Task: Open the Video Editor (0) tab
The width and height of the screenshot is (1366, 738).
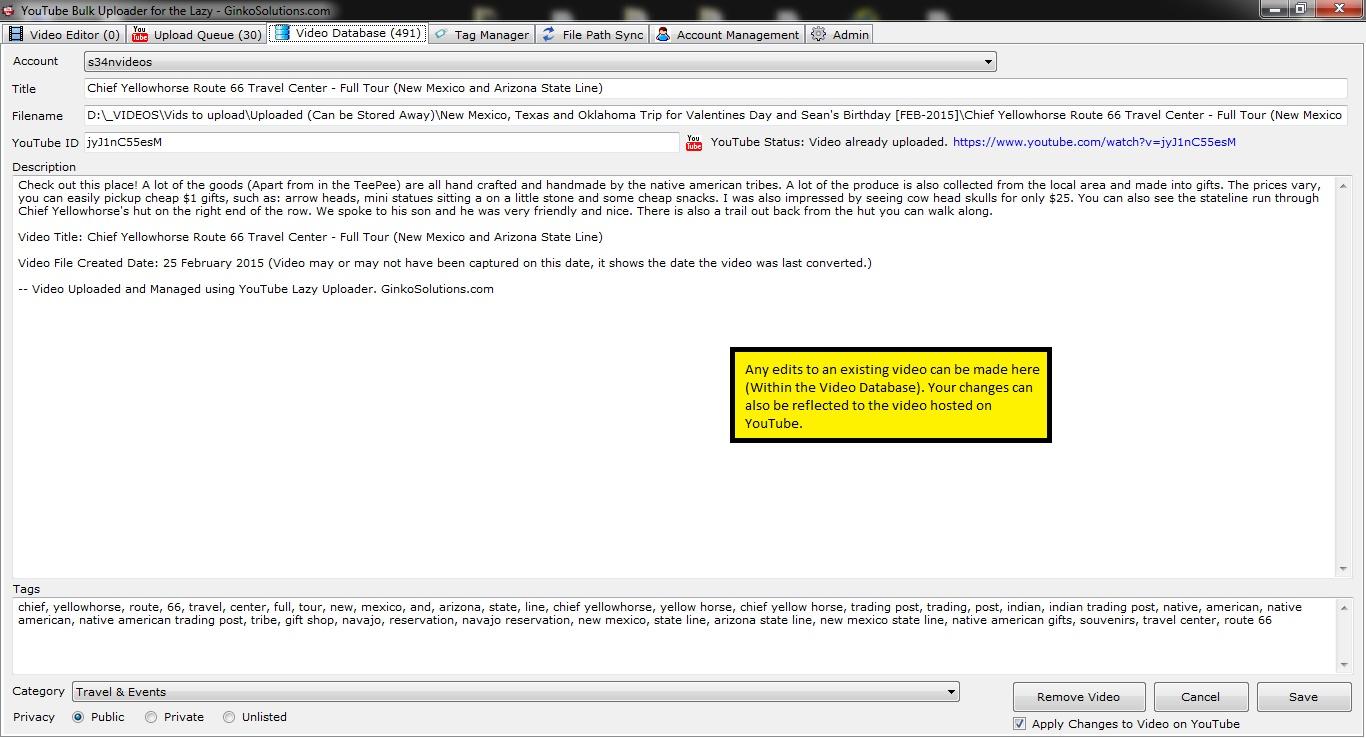Action: pos(64,34)
